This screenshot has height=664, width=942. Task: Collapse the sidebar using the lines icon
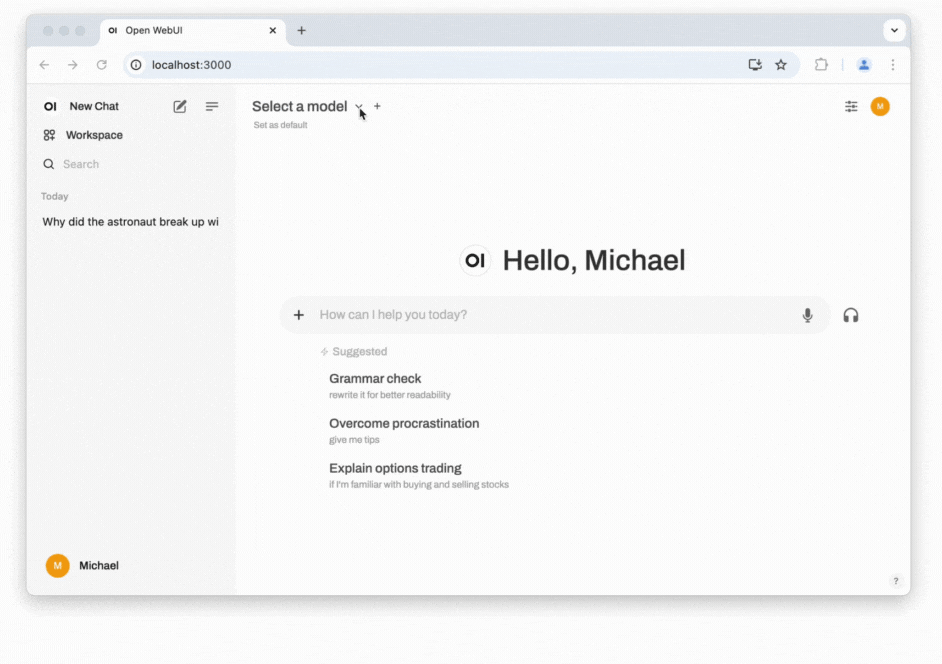pos(211,106)
